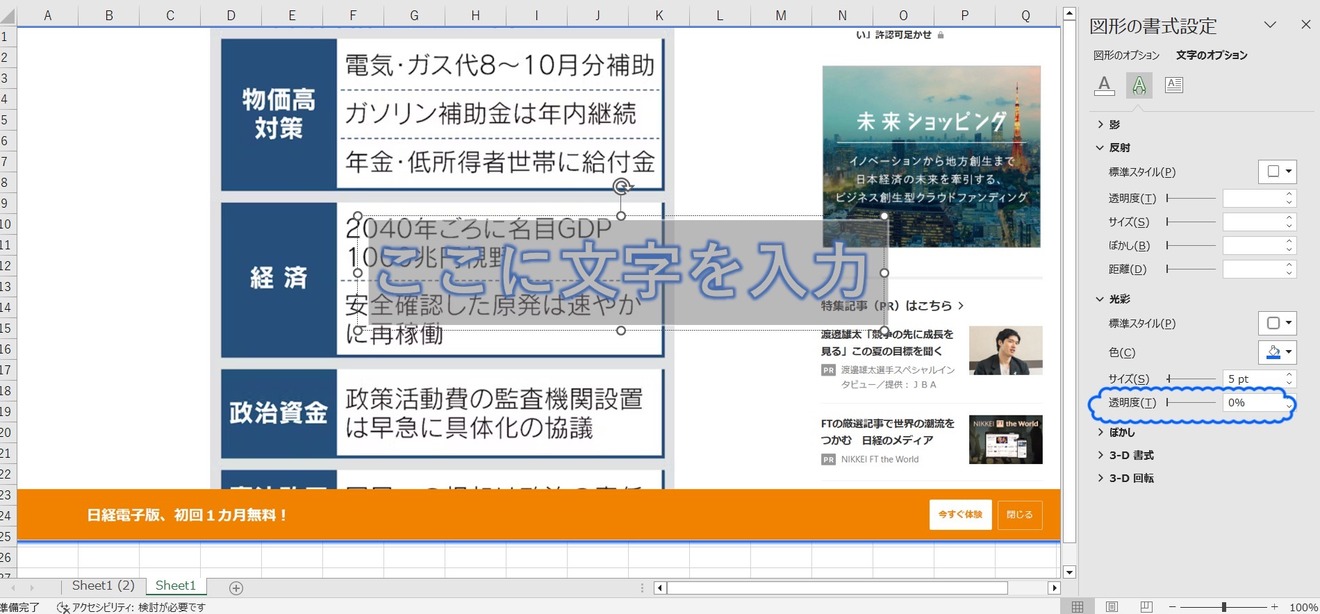The width and height of the screenshot is (1320, 614).
Task: Switch to 文字のオプション tab
Action: tap(1212, 56)
